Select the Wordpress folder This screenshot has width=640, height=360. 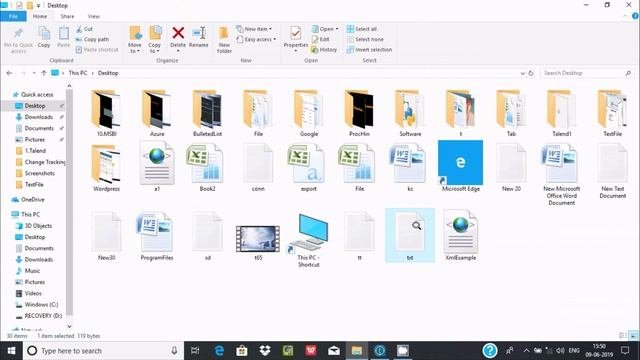(x=106, y=164)
